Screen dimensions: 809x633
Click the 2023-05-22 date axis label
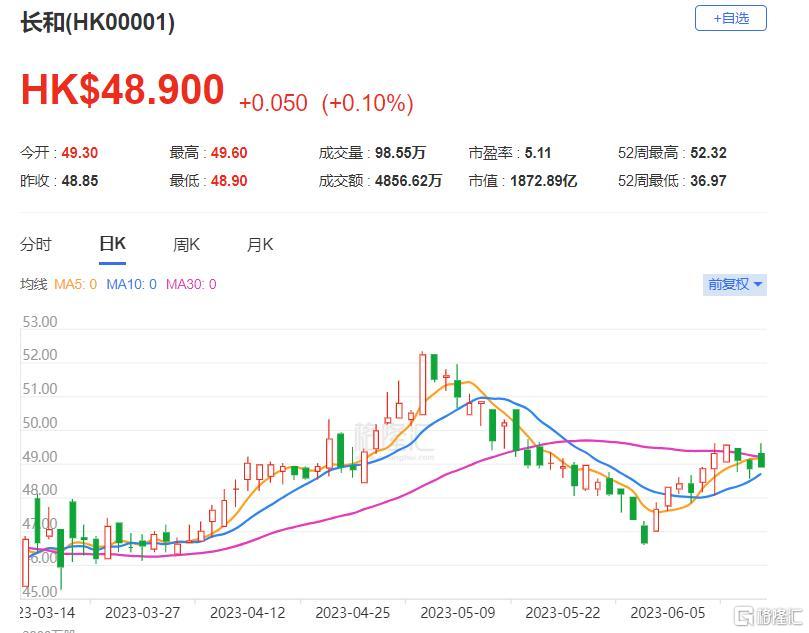tap(563, 613)
